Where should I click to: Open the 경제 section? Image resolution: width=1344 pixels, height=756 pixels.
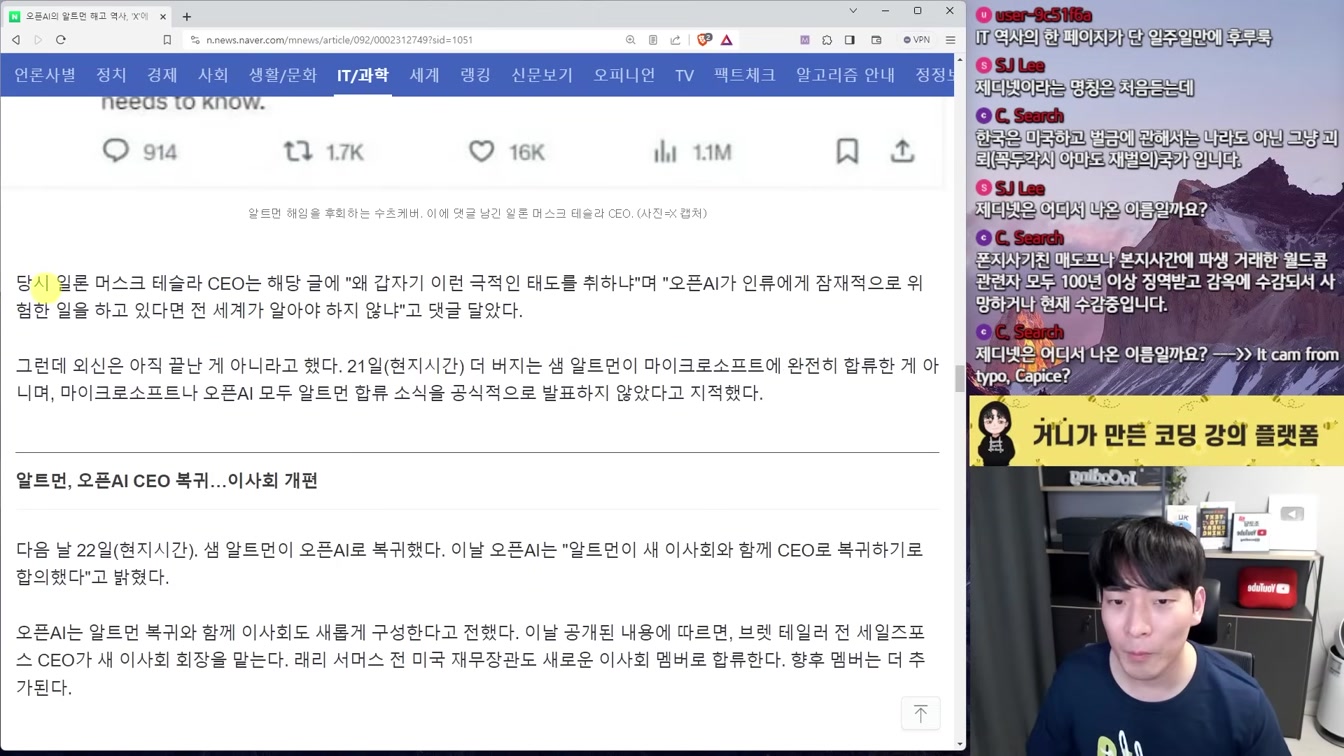point(162,75)
